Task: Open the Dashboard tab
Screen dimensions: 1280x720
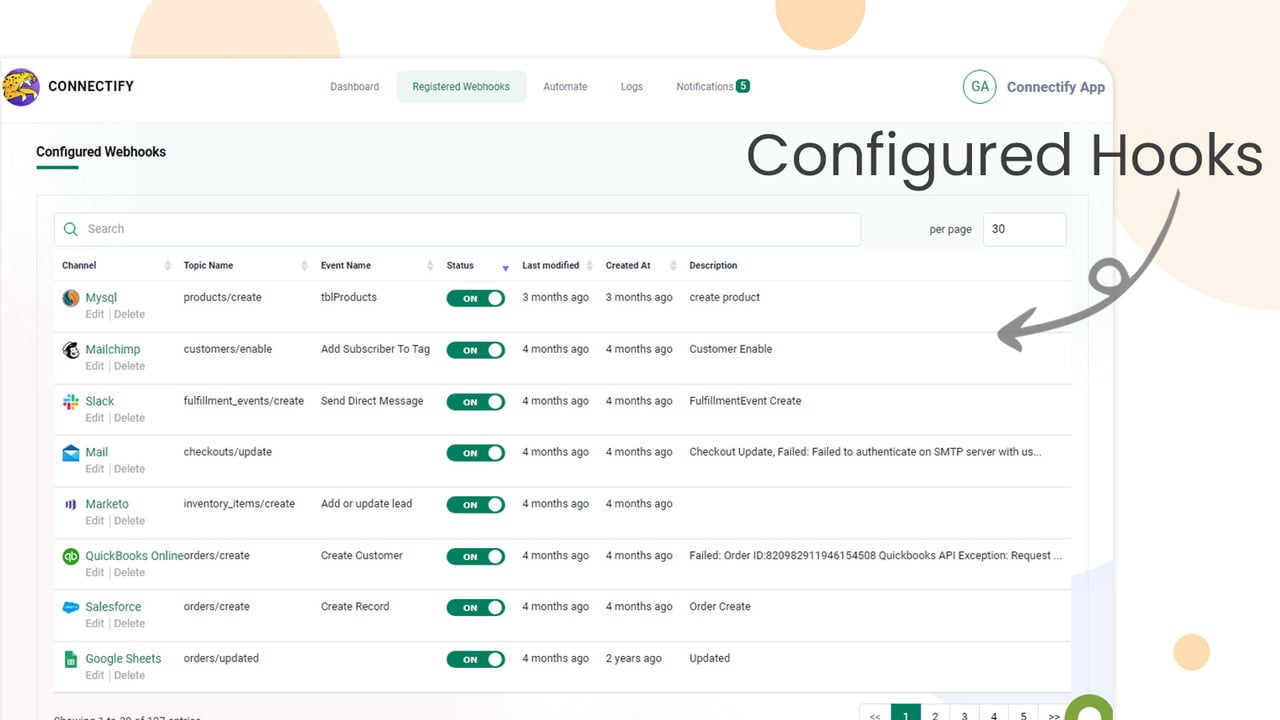Action: pyautogui.click(x=355, y=87)
